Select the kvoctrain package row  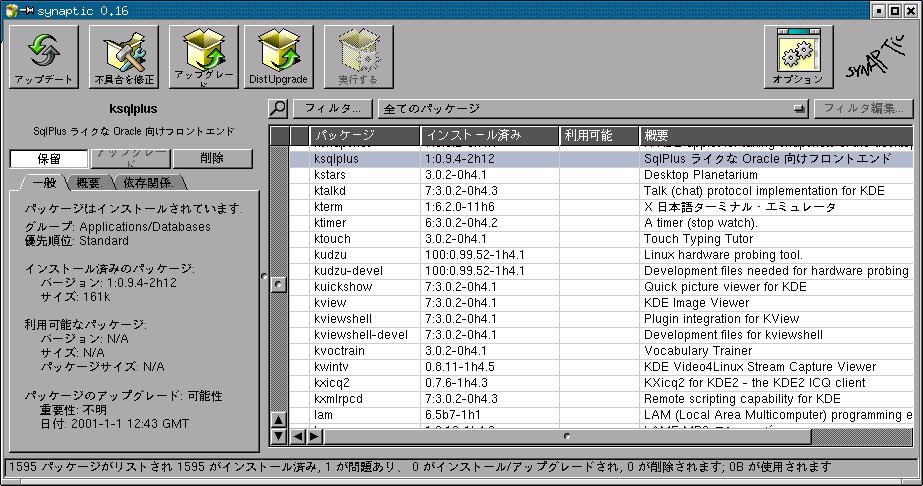pos(601,351)
